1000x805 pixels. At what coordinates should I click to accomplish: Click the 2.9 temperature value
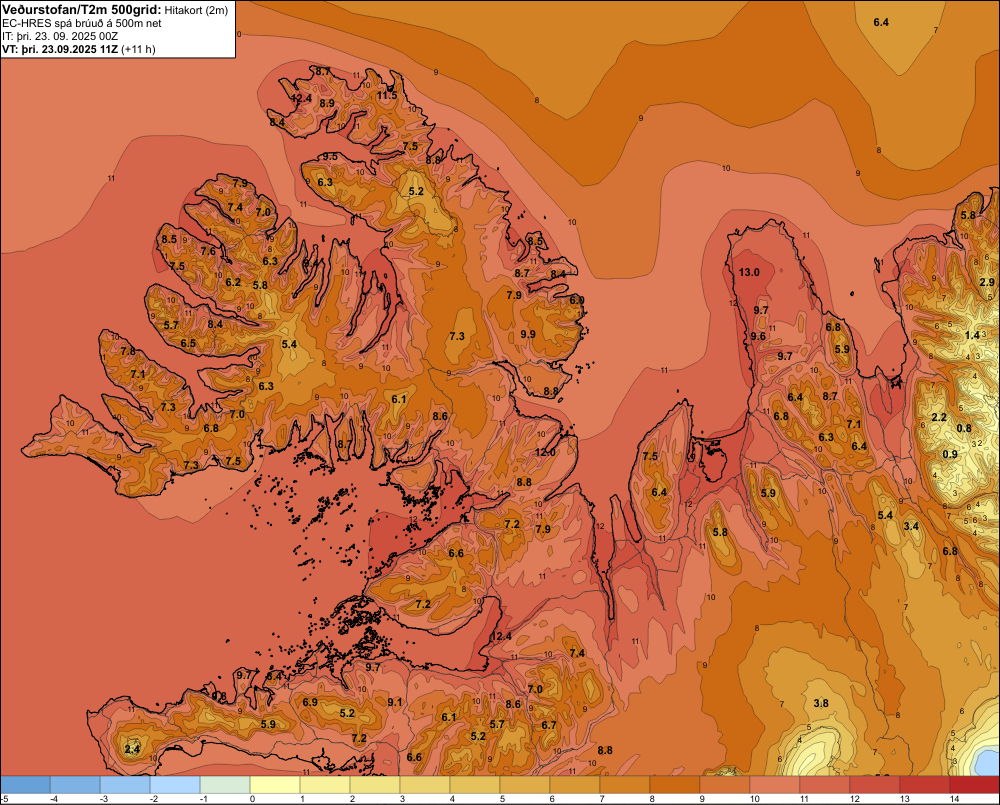click(x=987, y=282)
